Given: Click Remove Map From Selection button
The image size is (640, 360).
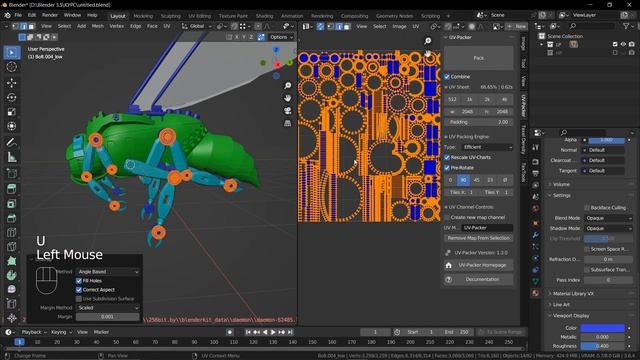Looking at the screenshot, I should pos(478,238).
